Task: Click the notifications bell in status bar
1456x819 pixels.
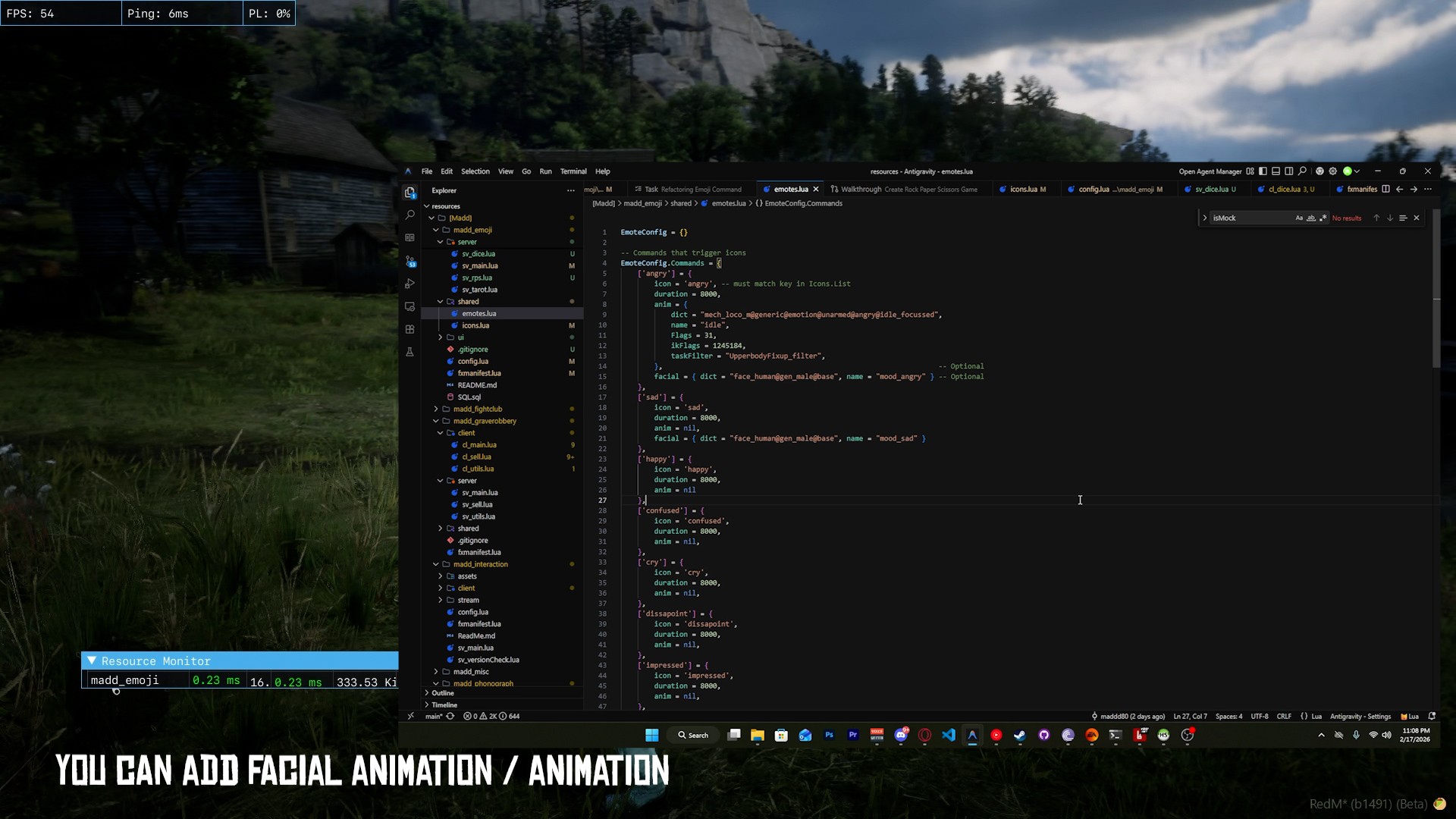Action: coord(1432,717)
